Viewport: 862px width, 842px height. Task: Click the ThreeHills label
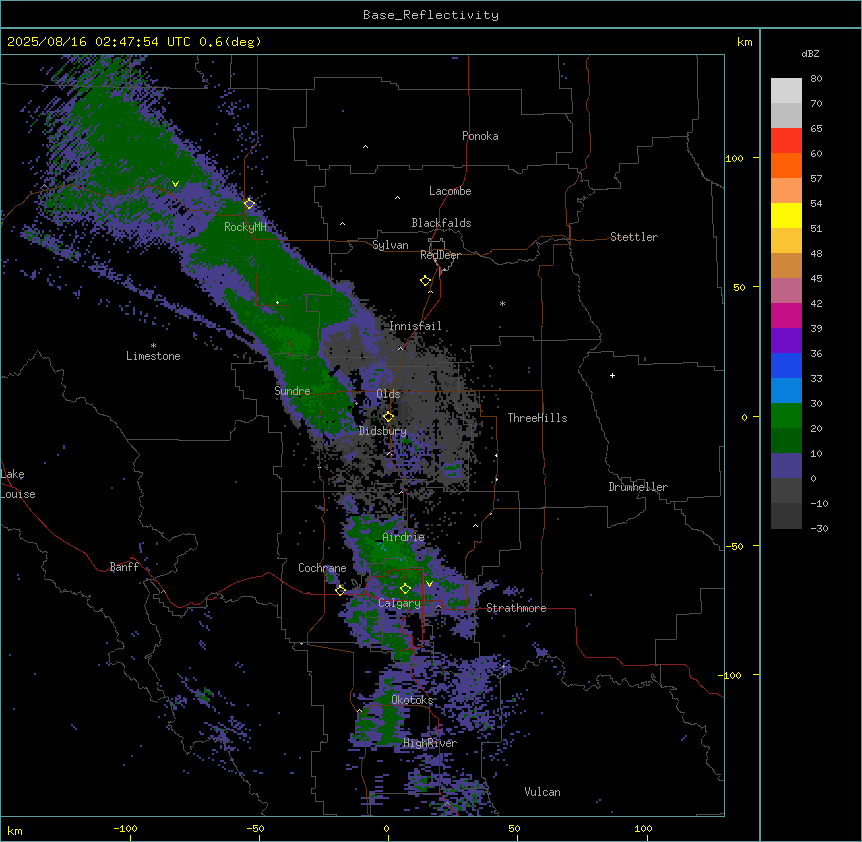(x=537, y=418)
